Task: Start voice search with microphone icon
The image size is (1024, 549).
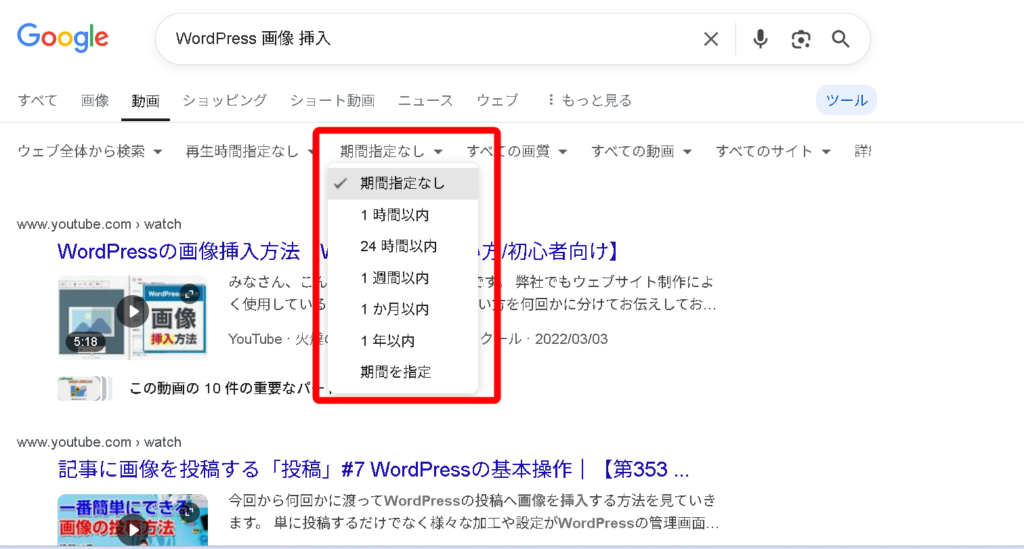Action: [760, 39]
